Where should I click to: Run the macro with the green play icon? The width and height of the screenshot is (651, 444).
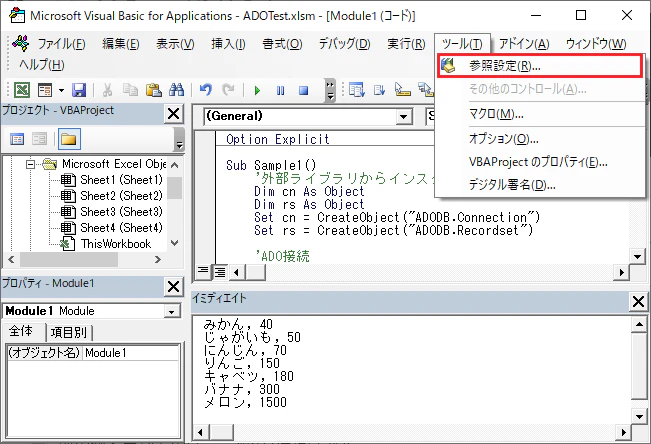tap(257, 90)
